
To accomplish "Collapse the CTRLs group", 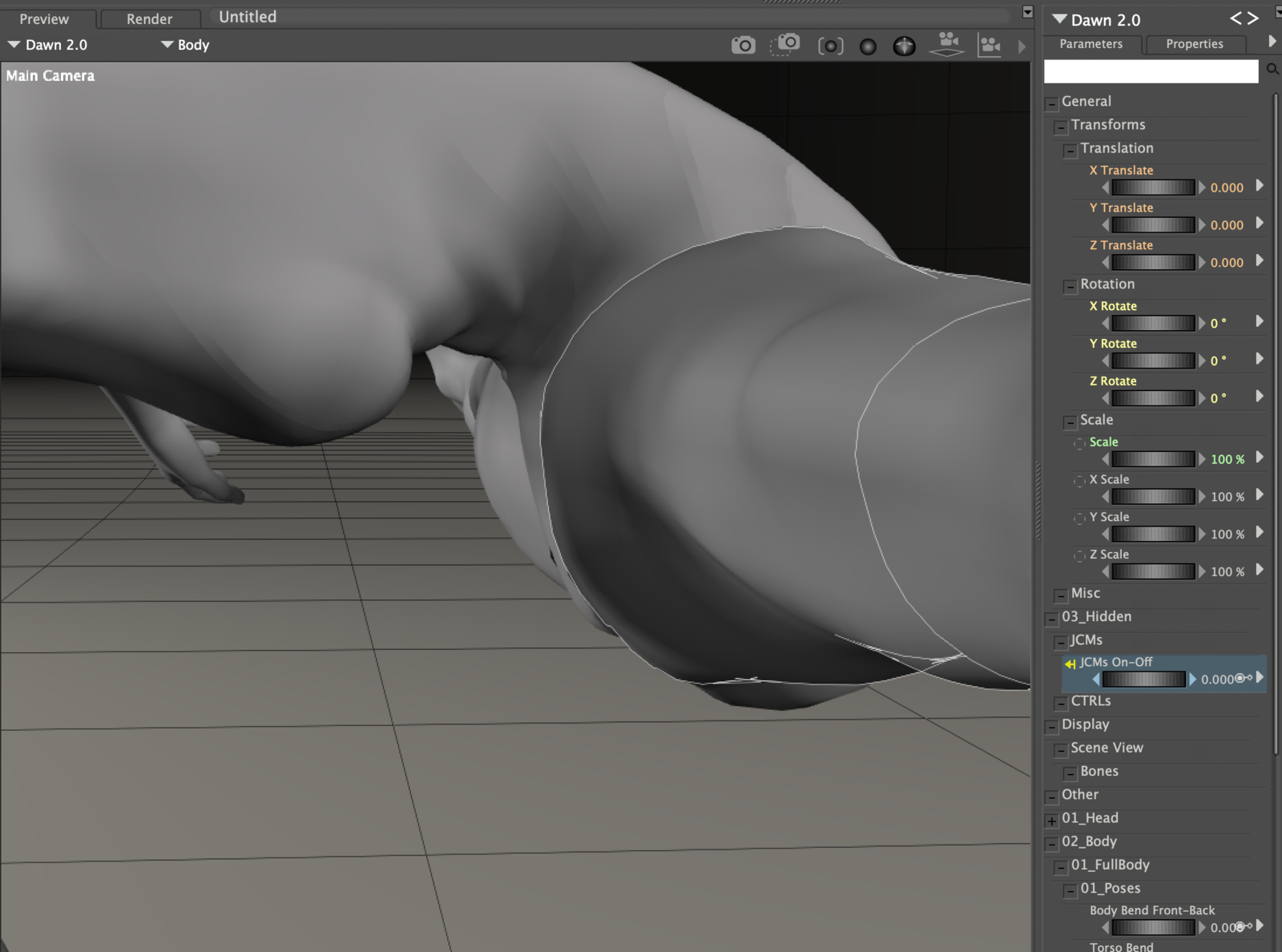I will click(1061, 703).
